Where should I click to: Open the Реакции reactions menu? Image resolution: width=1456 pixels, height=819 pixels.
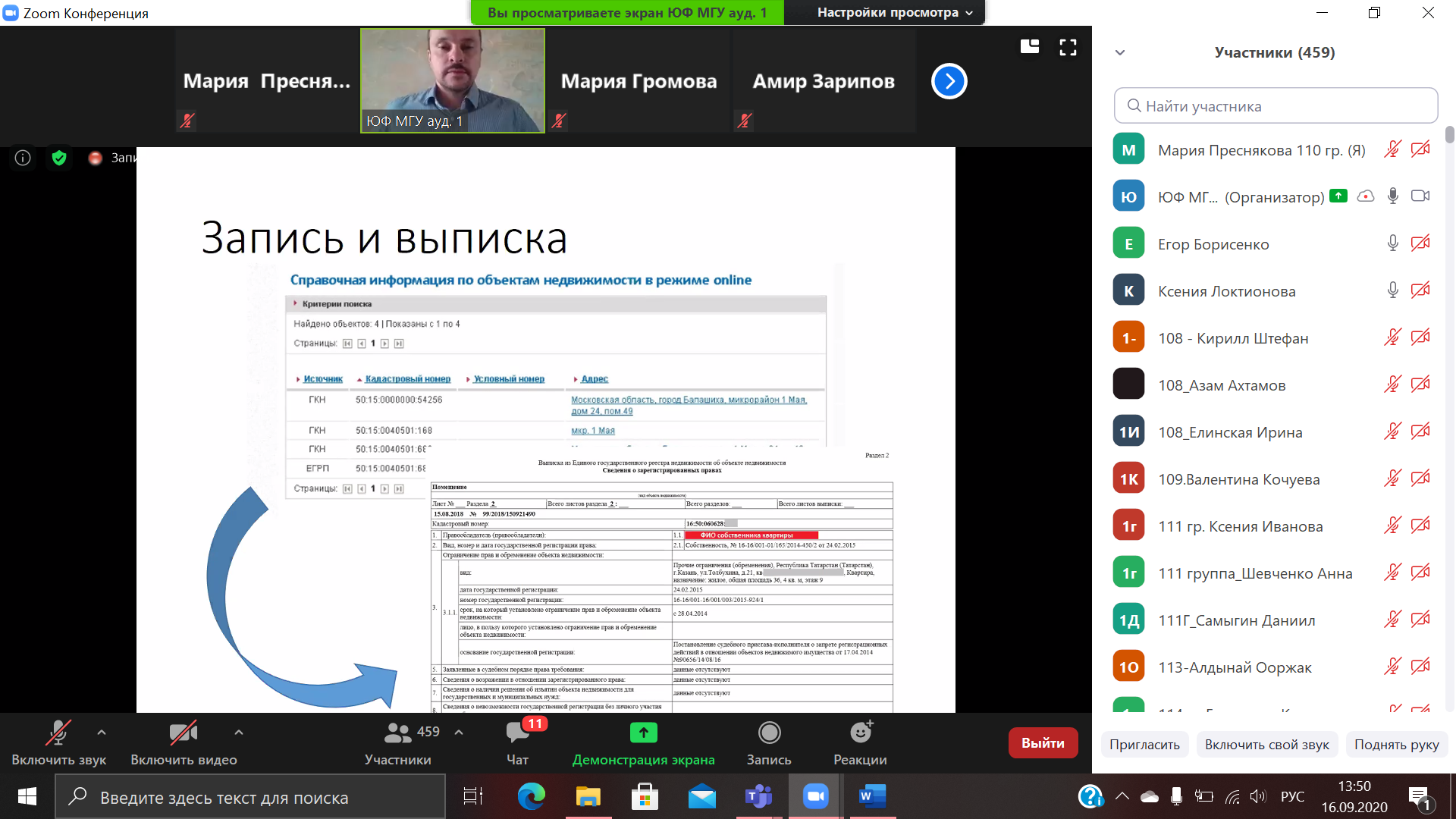(x=860, y=743)
